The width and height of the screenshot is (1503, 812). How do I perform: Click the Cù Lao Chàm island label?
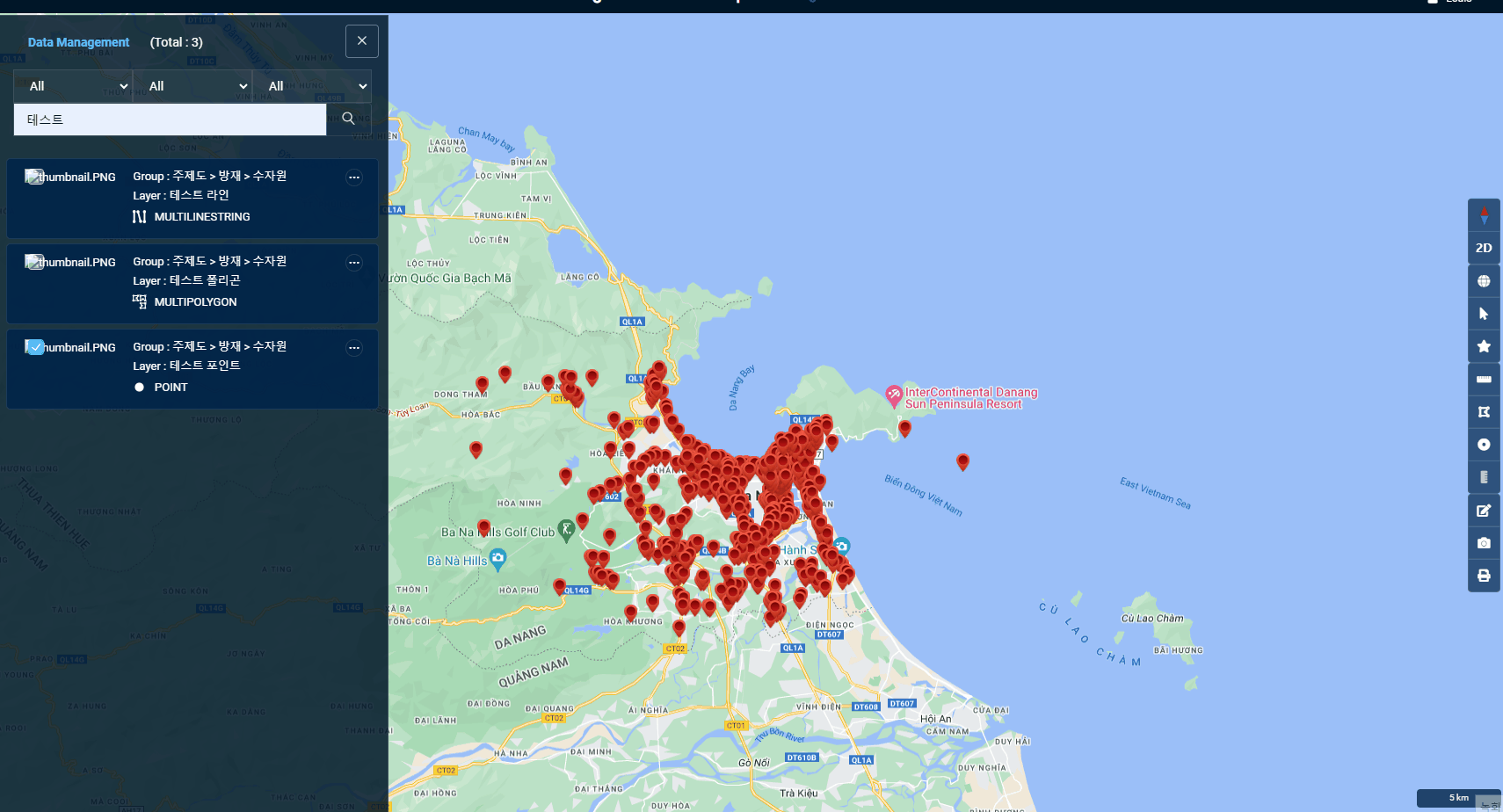[1152, 618]
